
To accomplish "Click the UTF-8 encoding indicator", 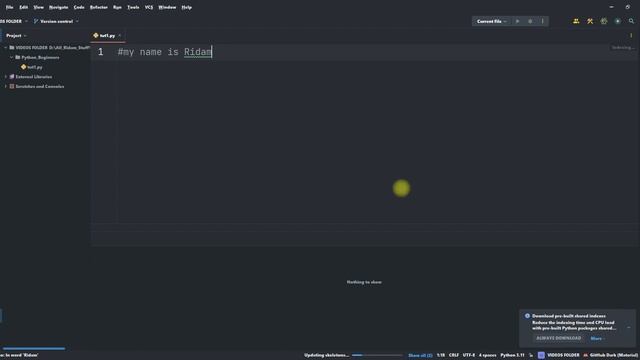I will (469, 356).
